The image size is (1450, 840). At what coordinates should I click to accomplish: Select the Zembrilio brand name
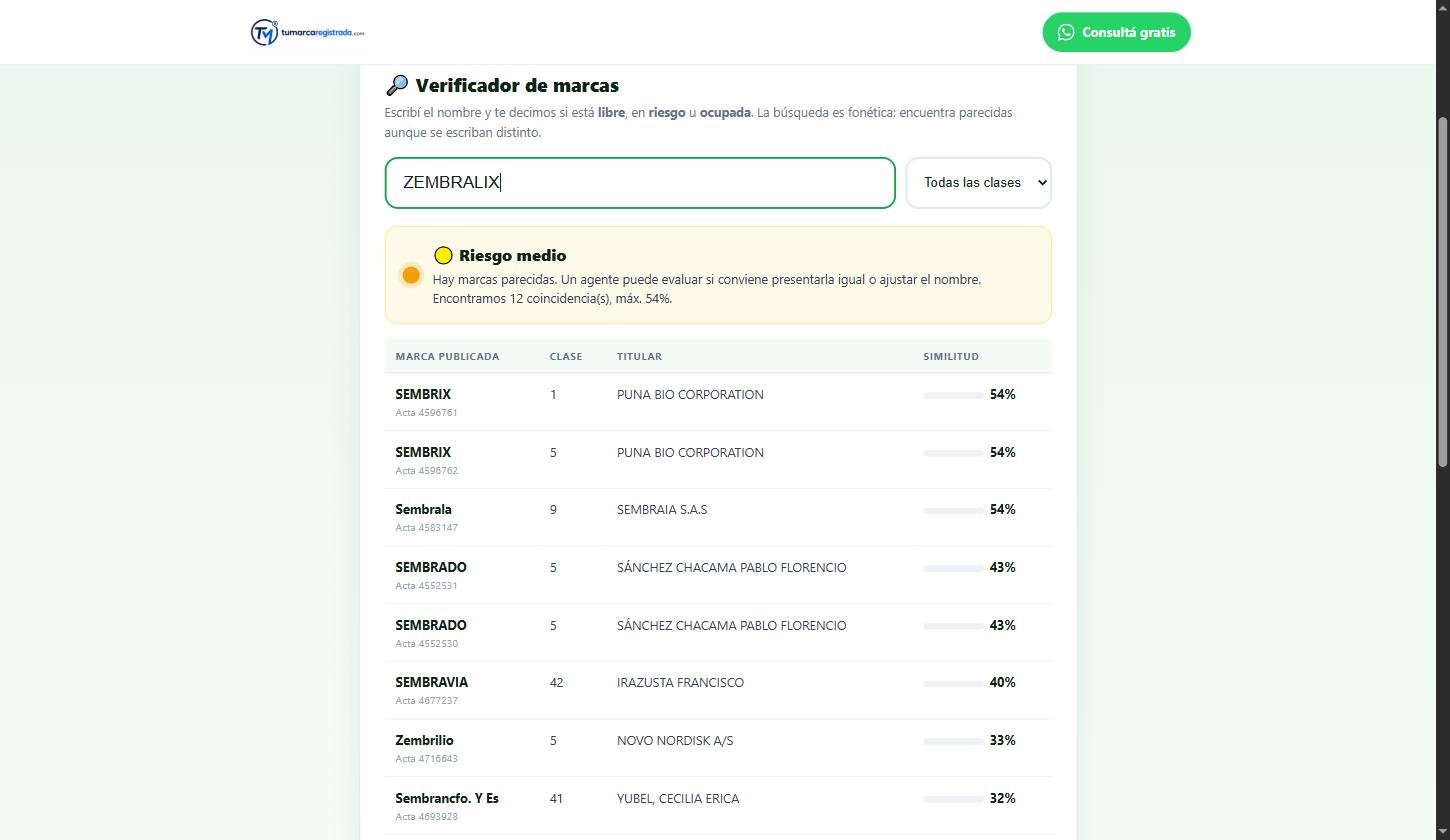(x=424, y=740)
